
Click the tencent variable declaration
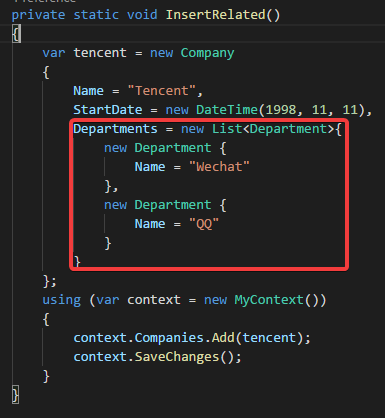pos(100,53)
